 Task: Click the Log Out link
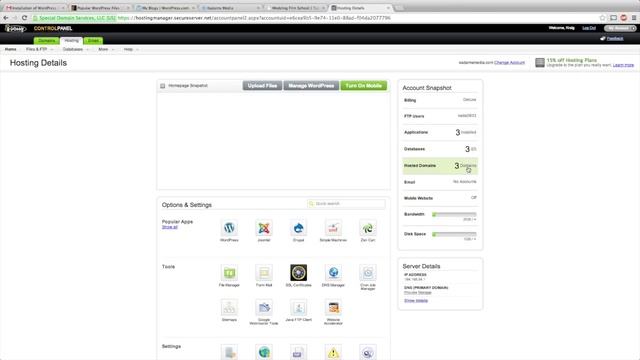[x=589, y=28]
